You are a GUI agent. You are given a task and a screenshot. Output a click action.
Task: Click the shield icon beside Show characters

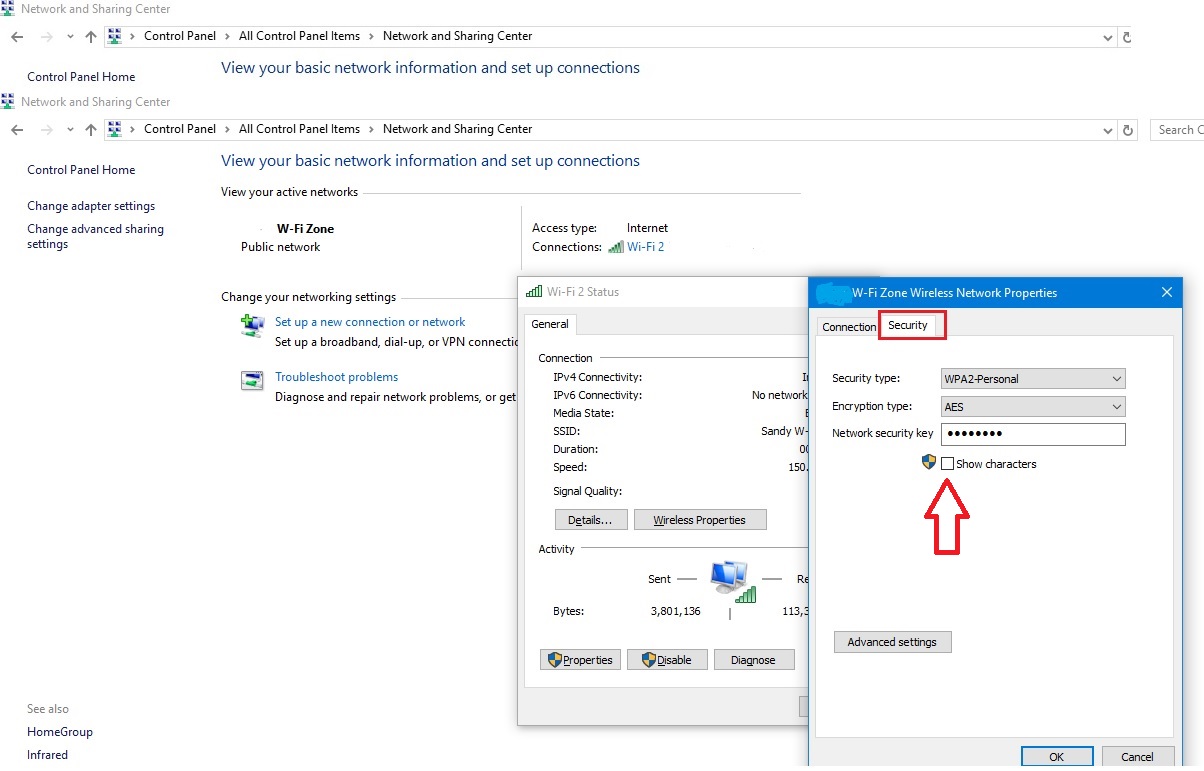click(929, 463)
